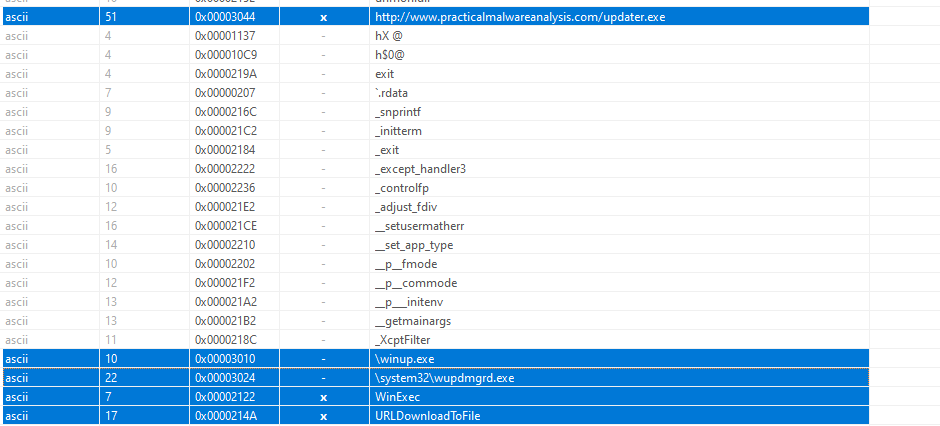Select the `.rdata string row
Screen dimensions: 940x426
click(x=390, y=93)
